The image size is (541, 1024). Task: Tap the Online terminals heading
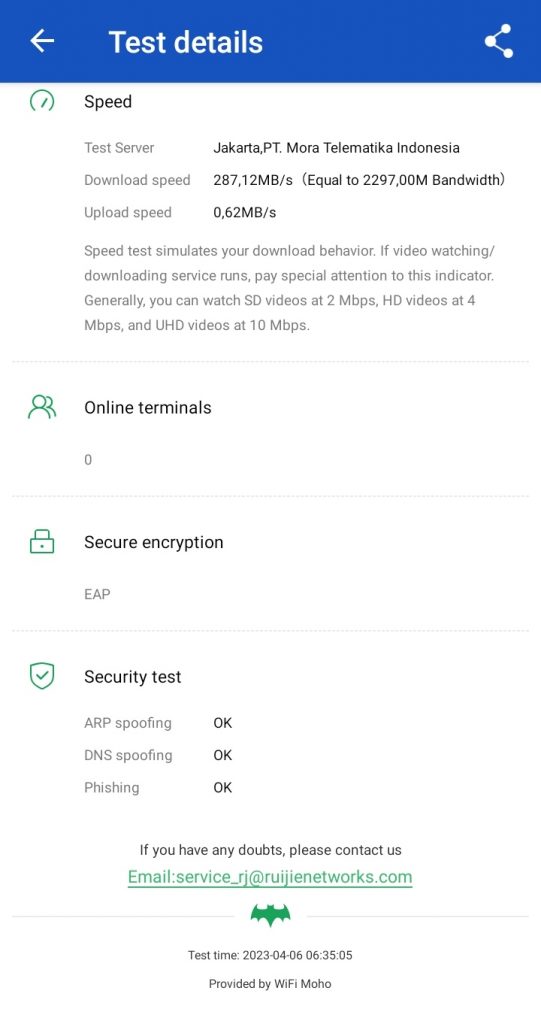pos(148,408)
